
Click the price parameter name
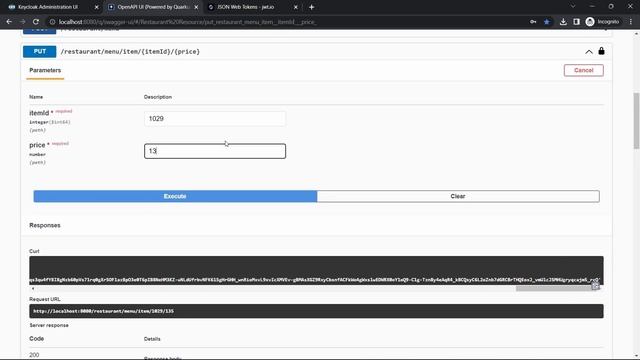pyautogui.click(x=37, y=145)
